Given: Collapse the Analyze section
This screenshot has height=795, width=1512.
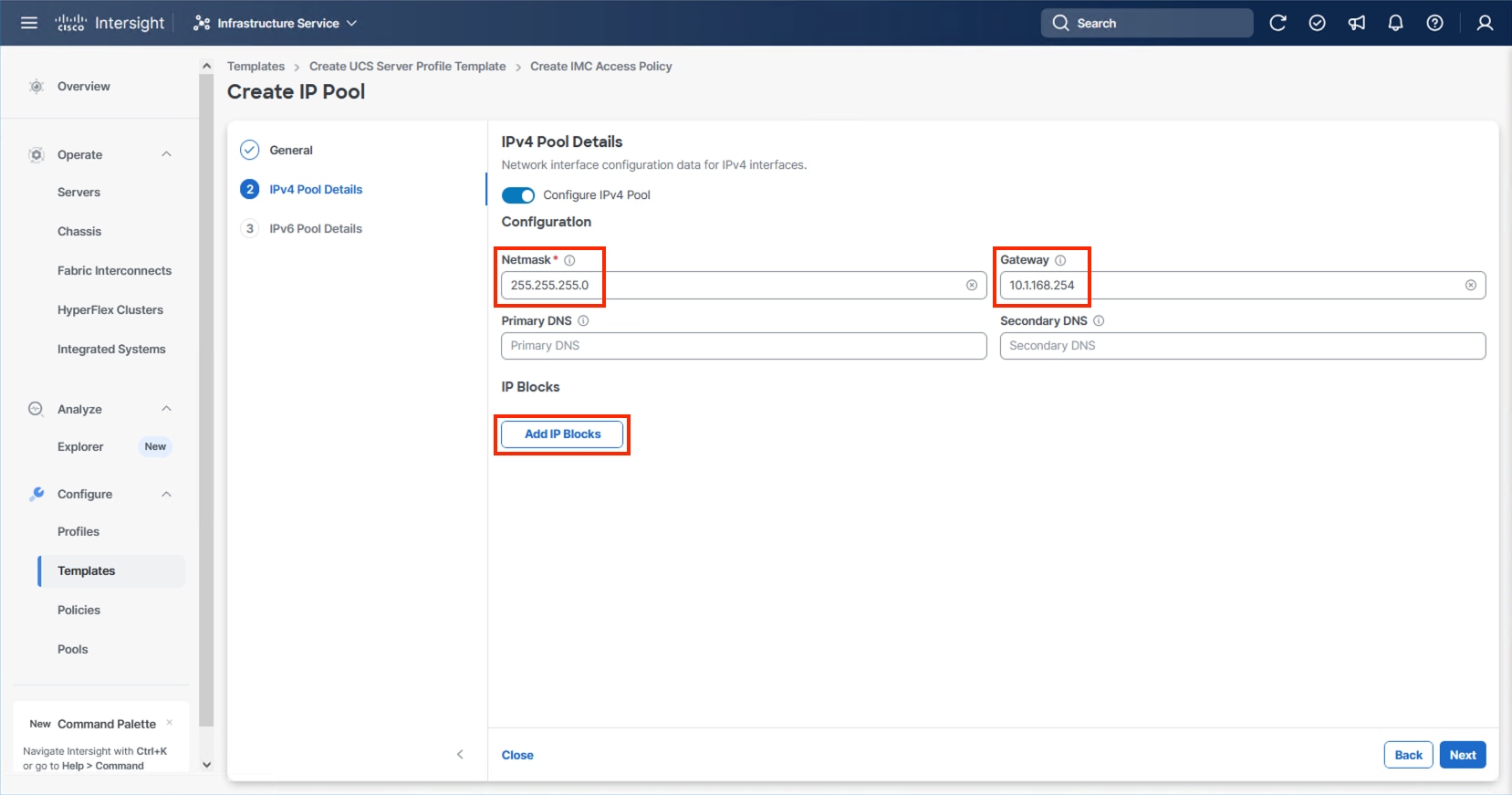Looking at the screenshot, I should (166, 409).
